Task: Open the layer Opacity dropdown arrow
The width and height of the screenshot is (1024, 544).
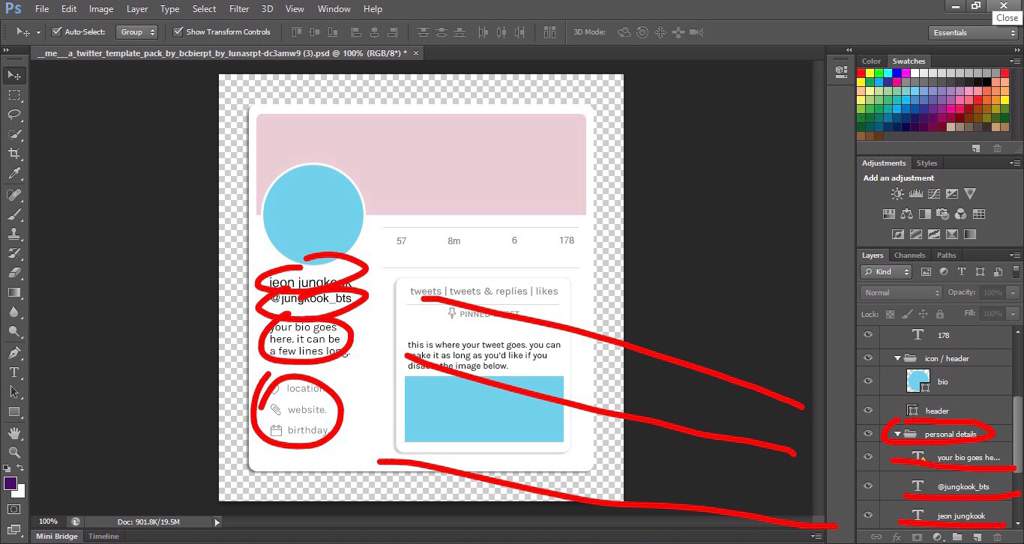Action: coord(1014,293)
